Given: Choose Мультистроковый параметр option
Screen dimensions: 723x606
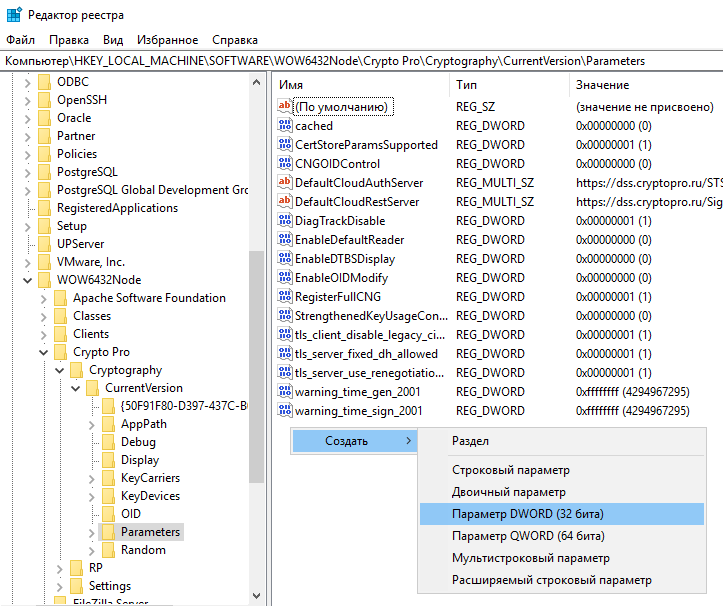Looking at the screenshot, I should coord(562,558).
